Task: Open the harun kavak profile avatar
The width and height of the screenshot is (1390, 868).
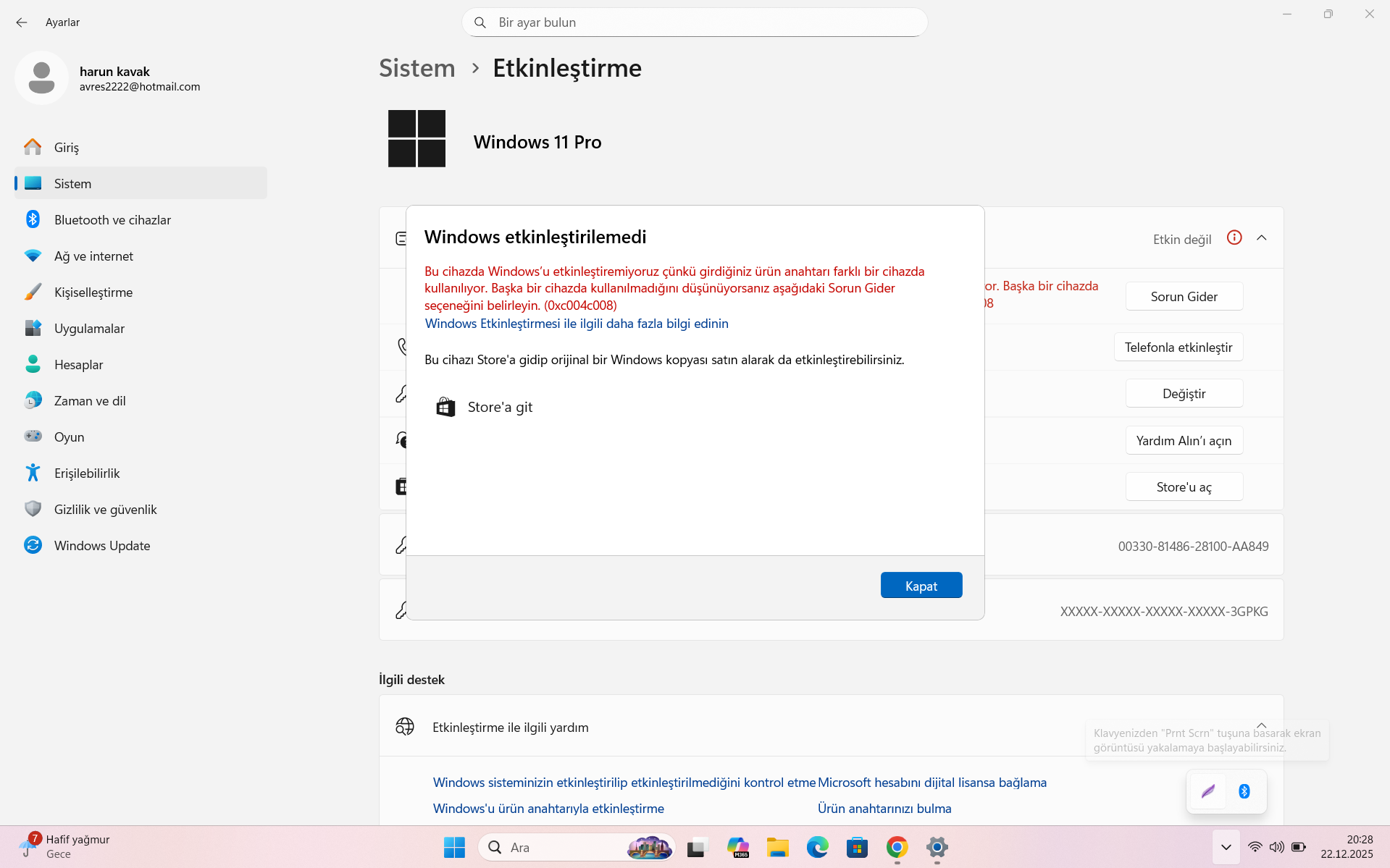Action: (41, 77)
